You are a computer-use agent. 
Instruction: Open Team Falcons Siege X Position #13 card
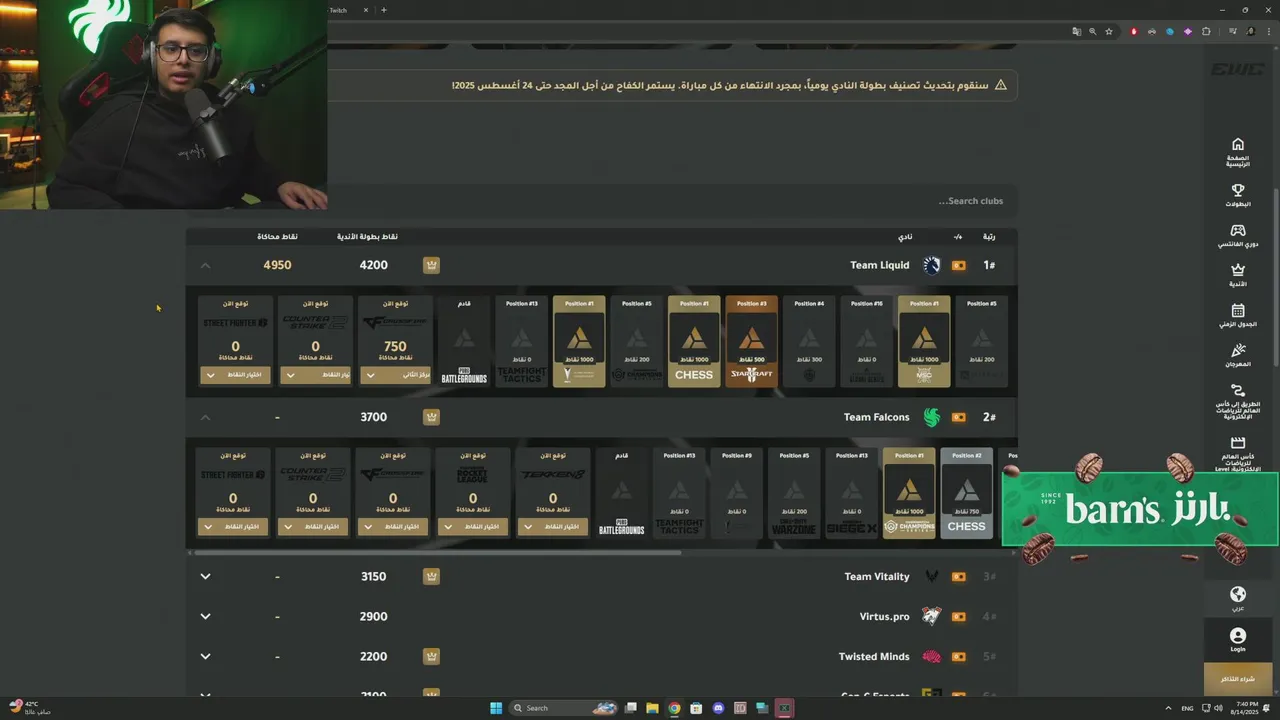pyautogui.click(x=851, y=493)
